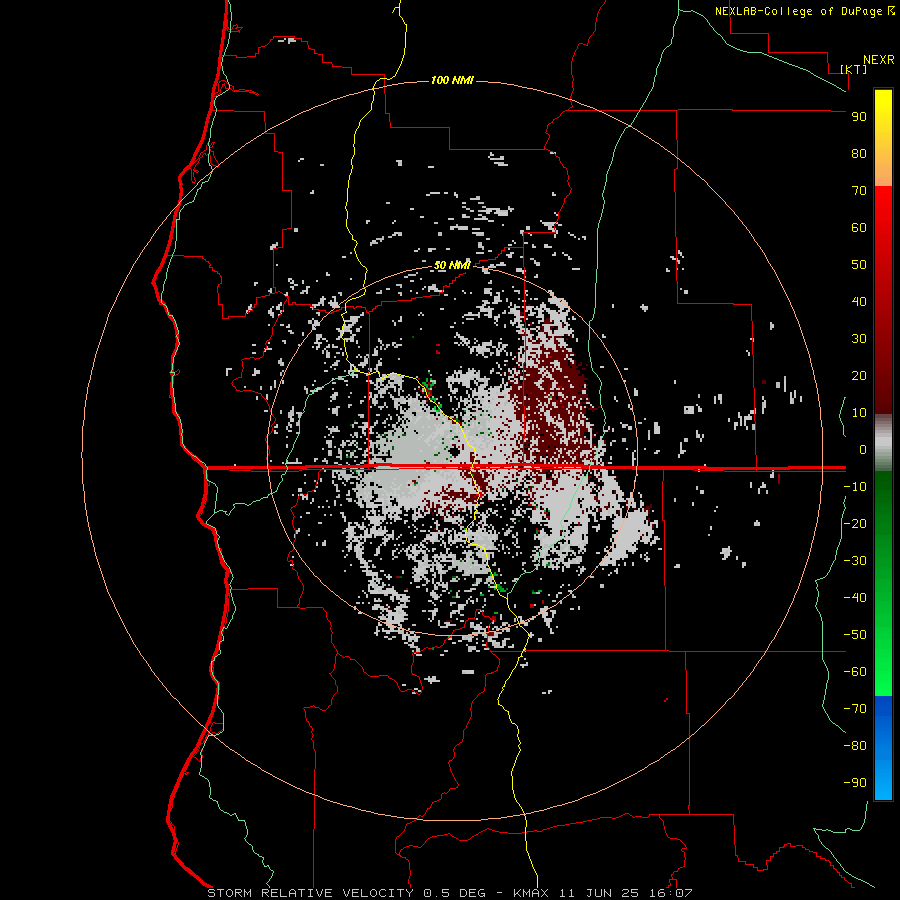Click the -60 value on the velocity scale
The width and height of the screenshot is (900, 900).
tap(855, 672)
